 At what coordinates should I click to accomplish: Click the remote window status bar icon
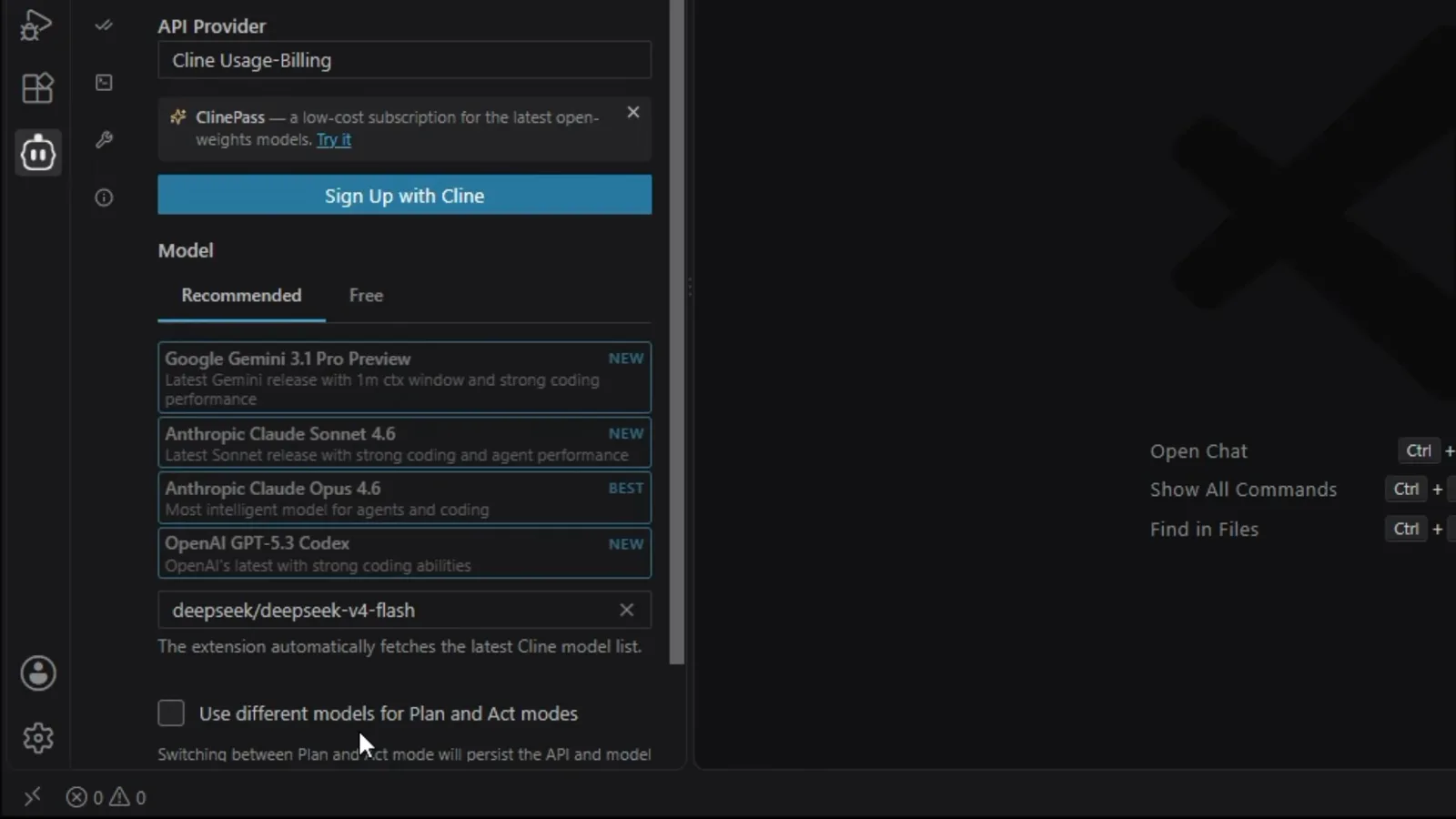[x=32, y=797]
